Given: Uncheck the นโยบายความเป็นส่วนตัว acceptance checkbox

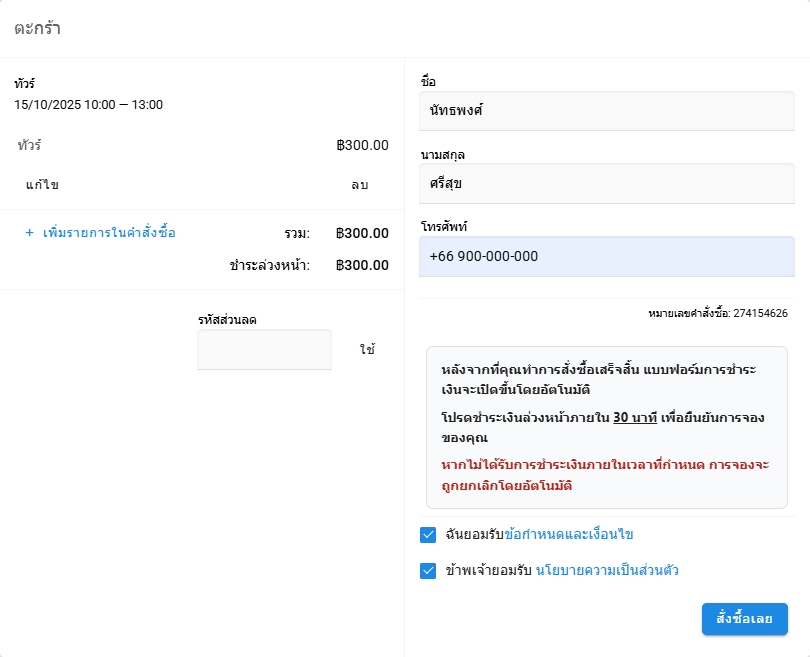Looking at the screenshot, I should click(429, 571).
